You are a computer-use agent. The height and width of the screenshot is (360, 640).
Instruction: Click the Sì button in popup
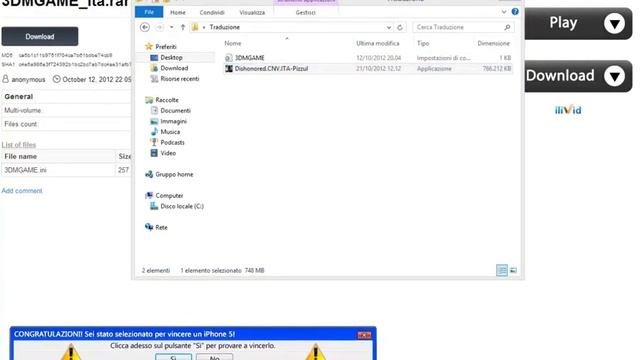[x=173, y=357]
